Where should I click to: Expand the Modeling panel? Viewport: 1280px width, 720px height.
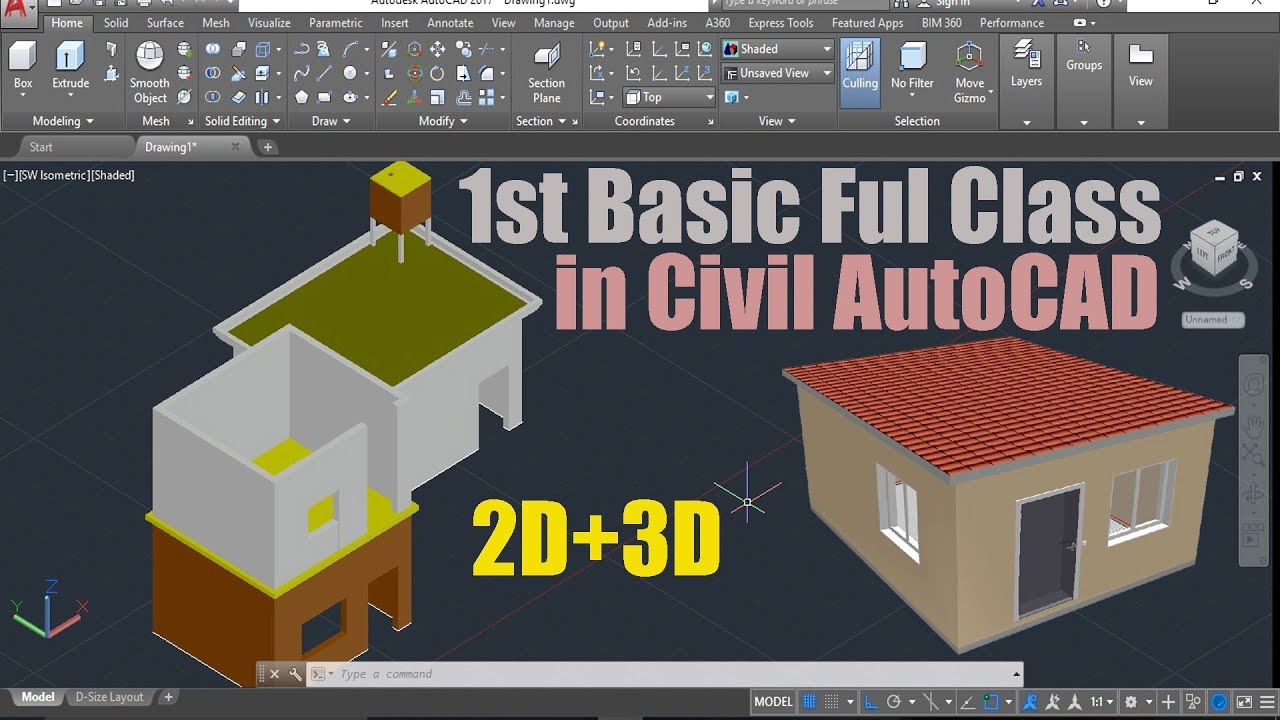tap(62, 121)
